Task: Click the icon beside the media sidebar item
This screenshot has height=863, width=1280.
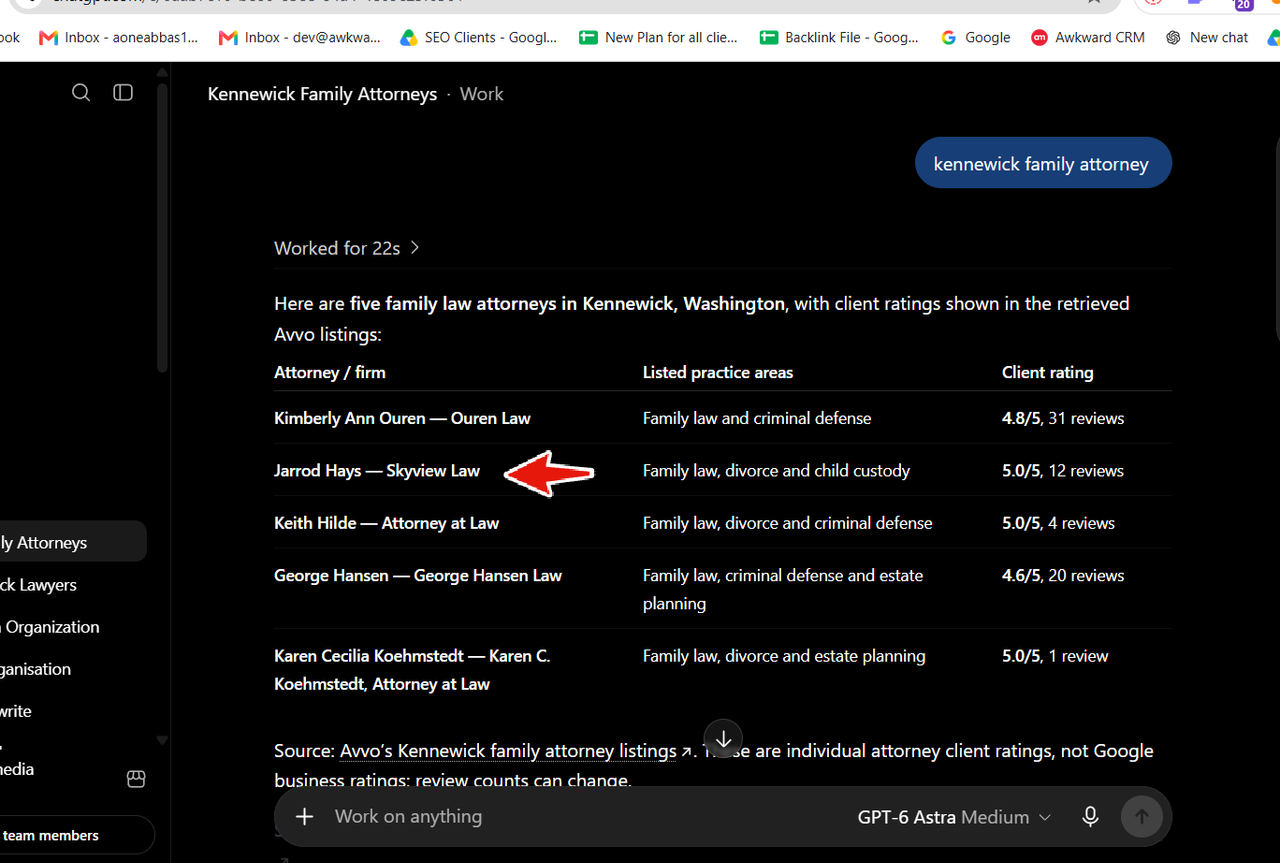Action: (x=136, y=779)
